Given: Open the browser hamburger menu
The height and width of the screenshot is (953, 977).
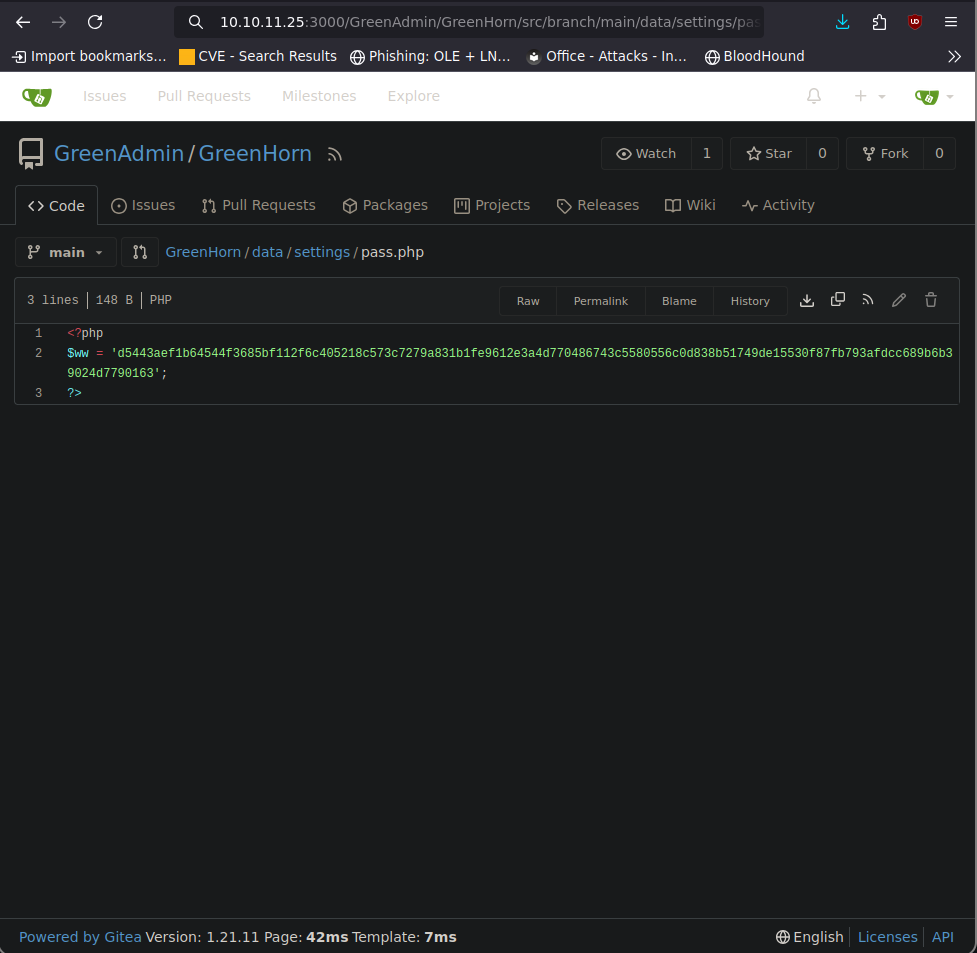Looking at the screenshot, I should [951, 22].
